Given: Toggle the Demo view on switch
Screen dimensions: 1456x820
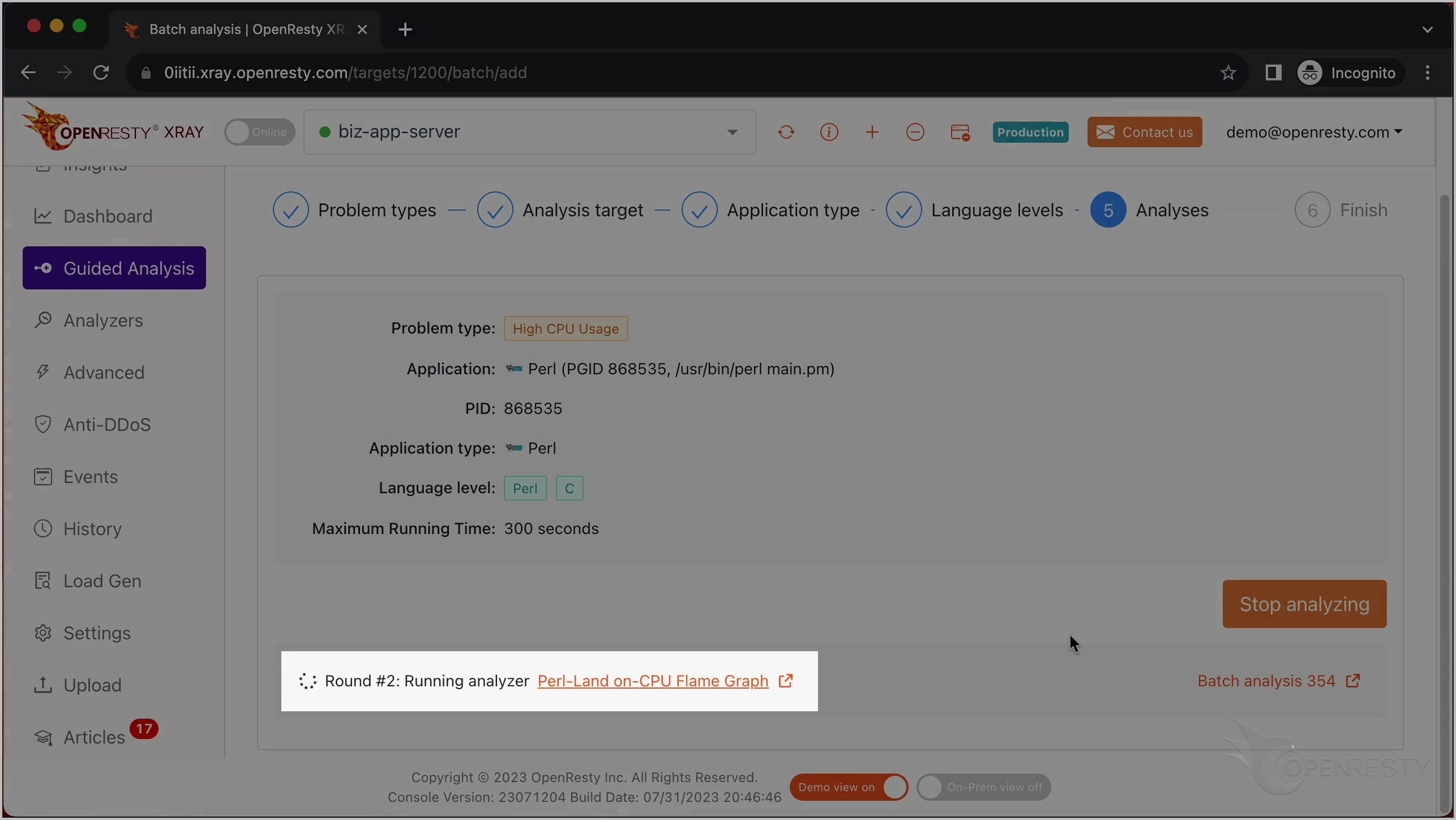Looking at the screenshot, I should (x=849, y=787).
